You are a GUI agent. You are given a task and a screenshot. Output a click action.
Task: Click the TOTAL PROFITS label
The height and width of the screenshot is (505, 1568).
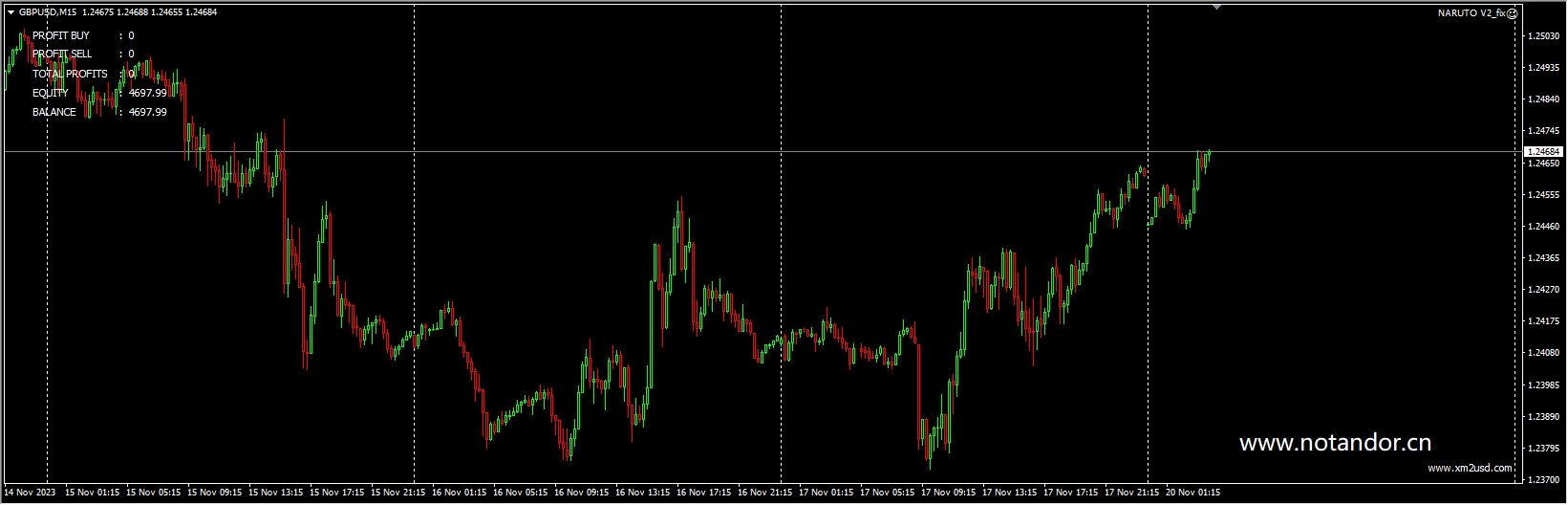[70, 74]
